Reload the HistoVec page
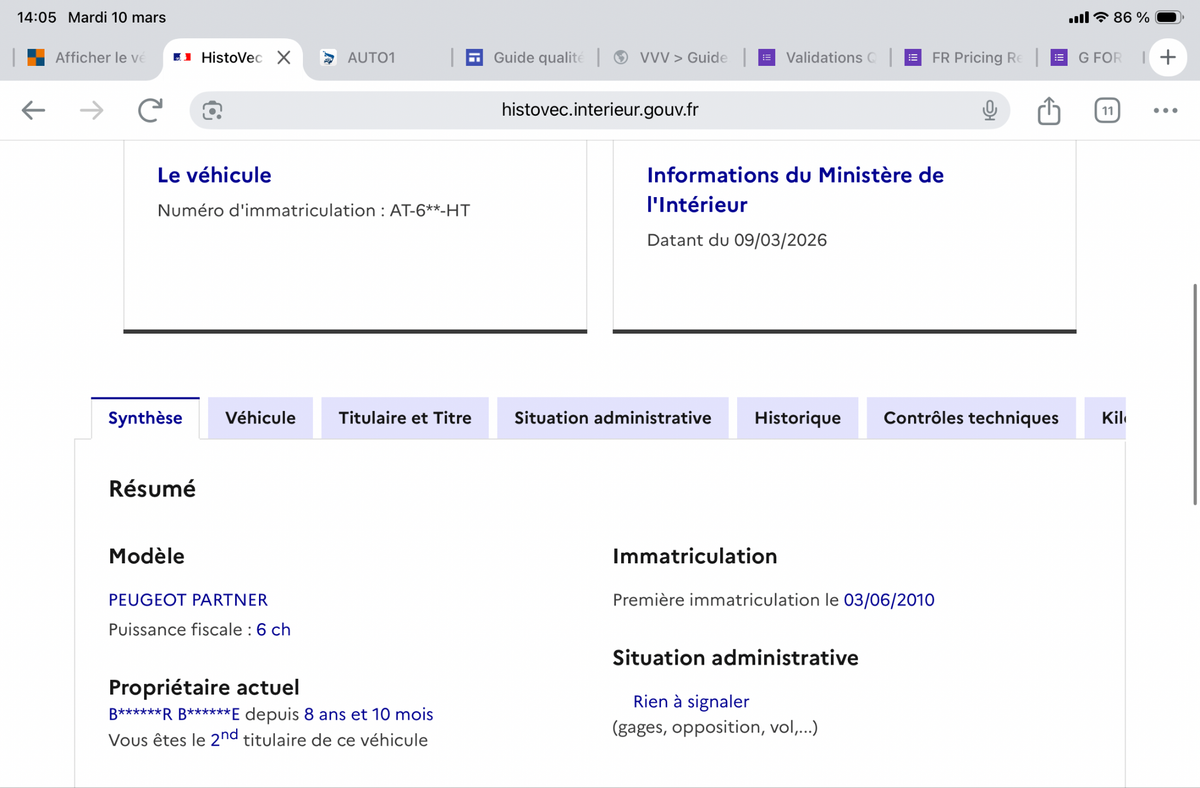Viewport: 1200px width, 788px height. (x=150, y=111)
